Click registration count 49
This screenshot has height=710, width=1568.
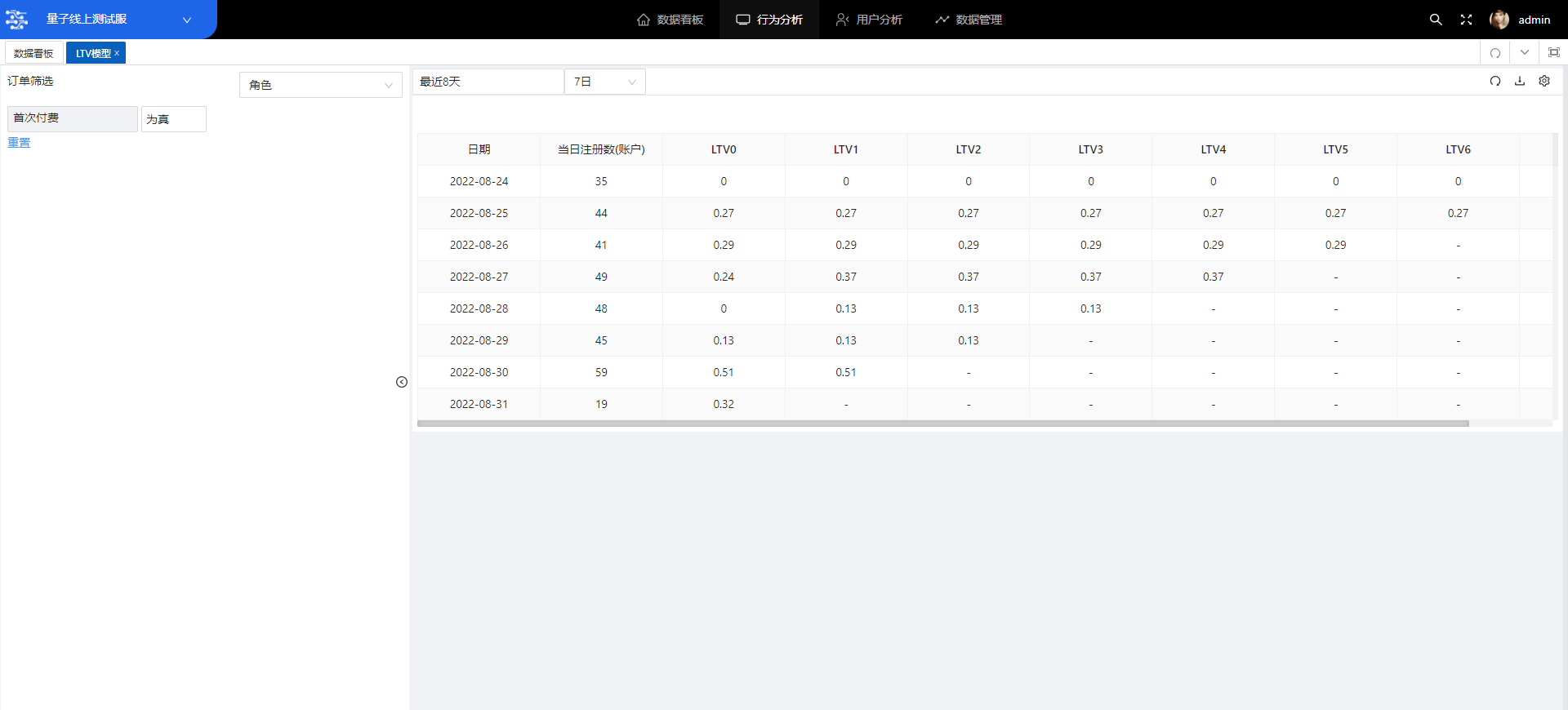601,277
